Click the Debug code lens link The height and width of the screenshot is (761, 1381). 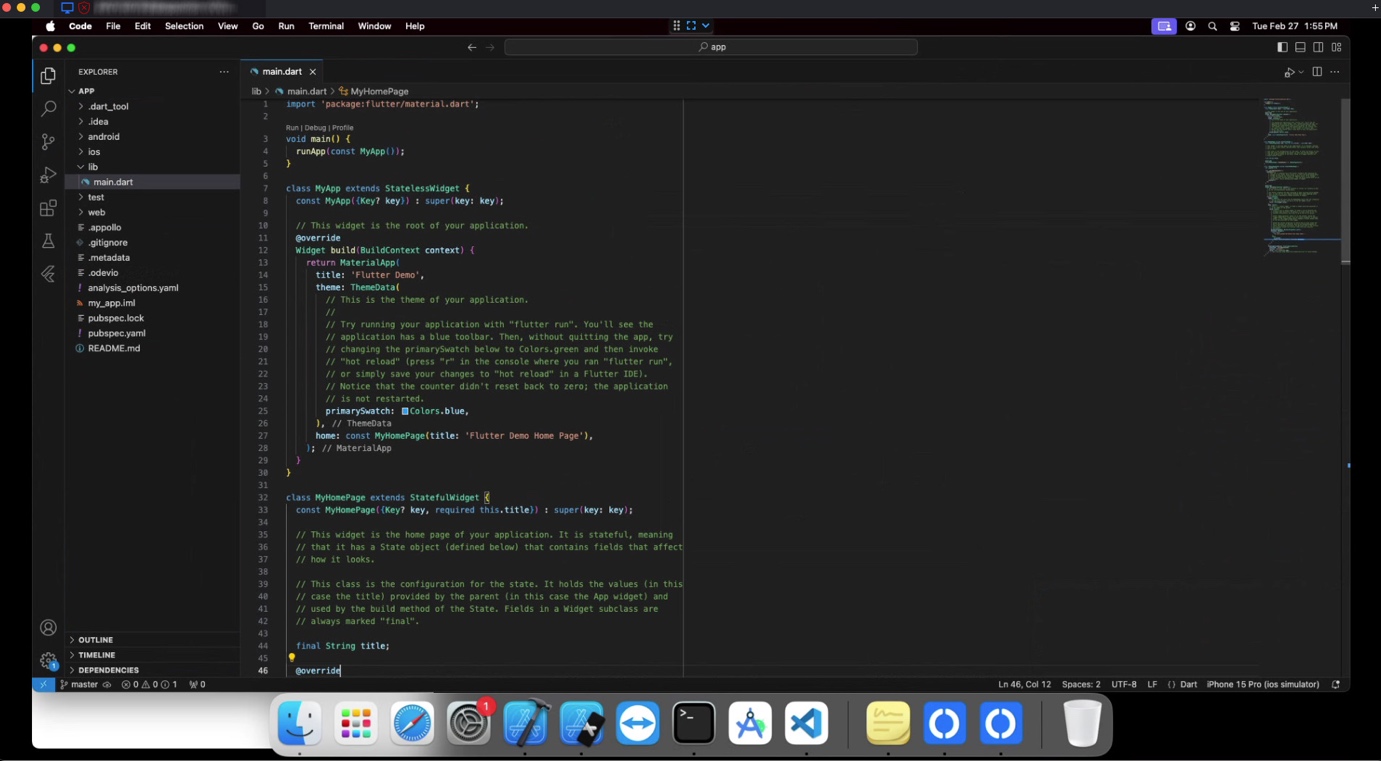pyautogui.click(x=315, y=128)
